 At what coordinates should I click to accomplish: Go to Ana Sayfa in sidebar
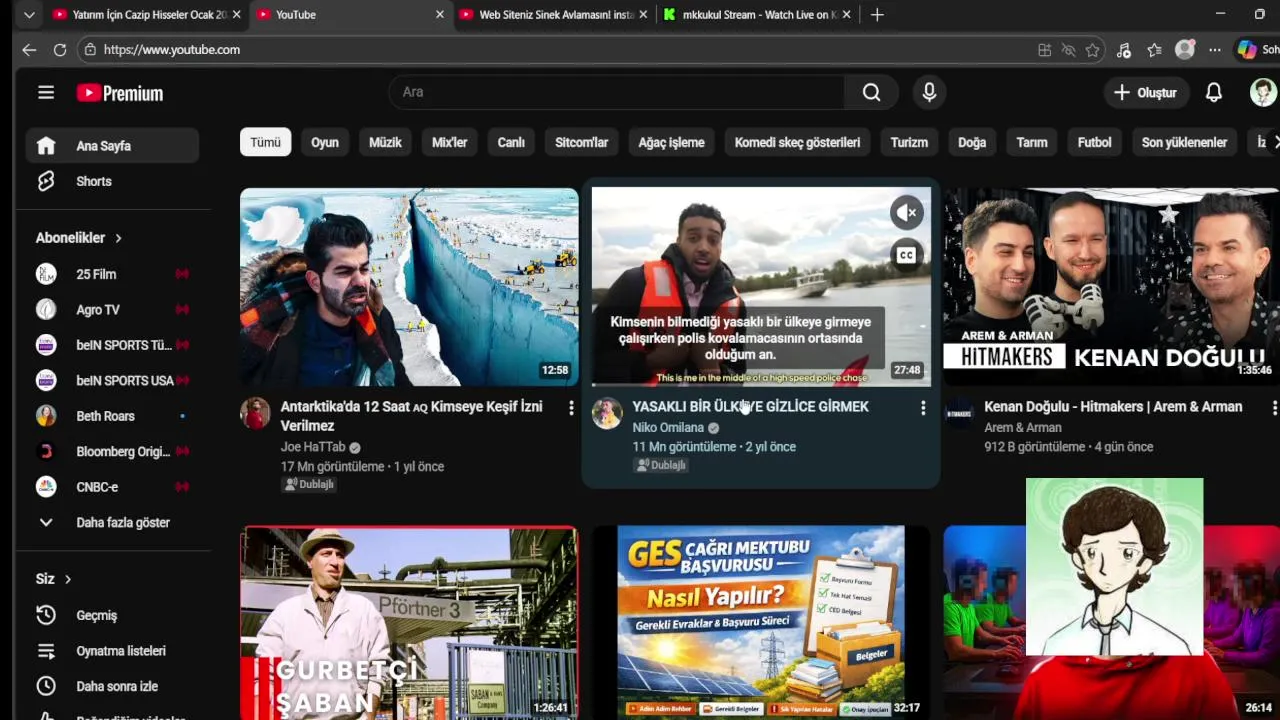pos(112,146)
